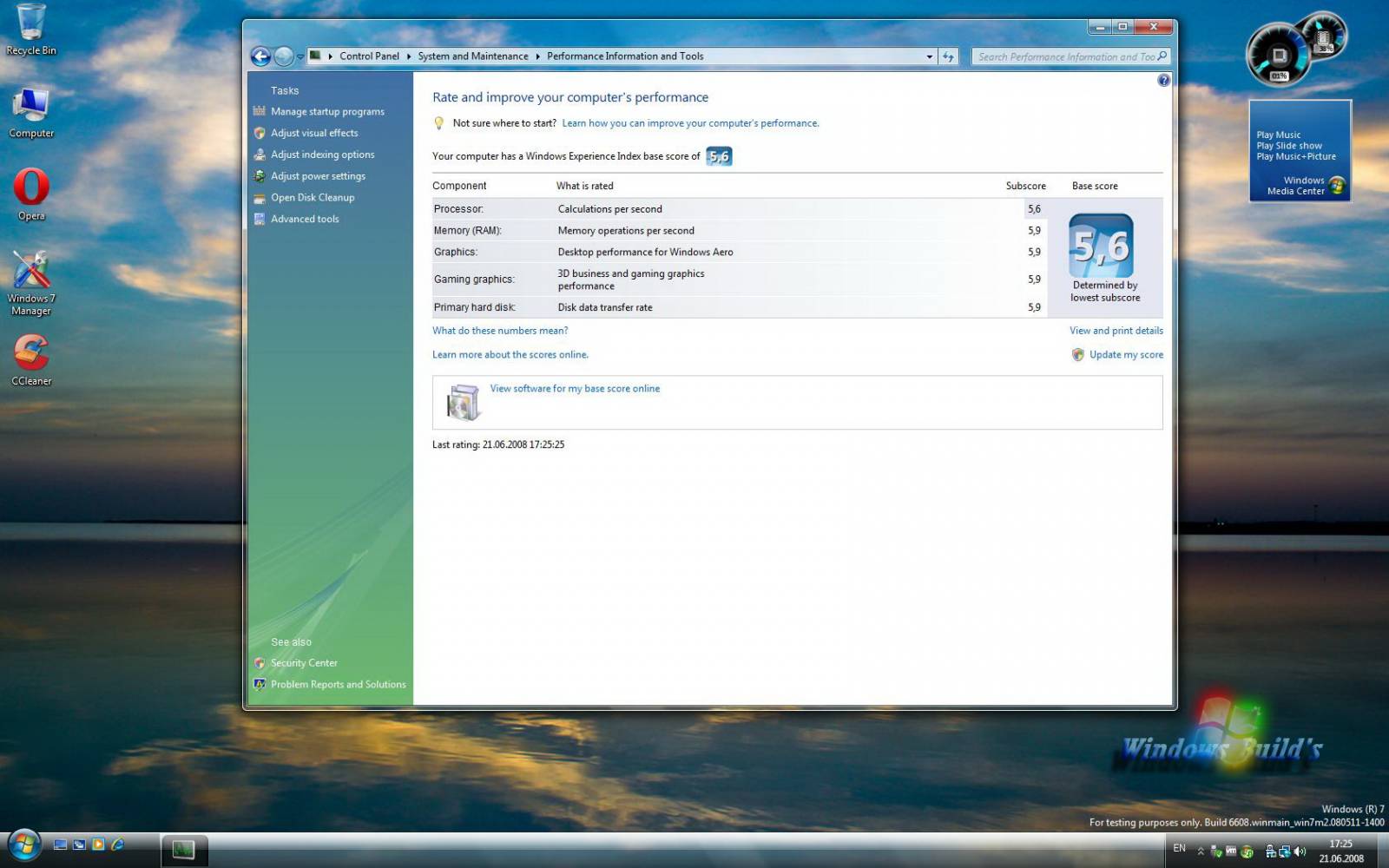This screenshot has height=868, width=1389.
Task: Click View and print details link
Action: point(1116,331)
